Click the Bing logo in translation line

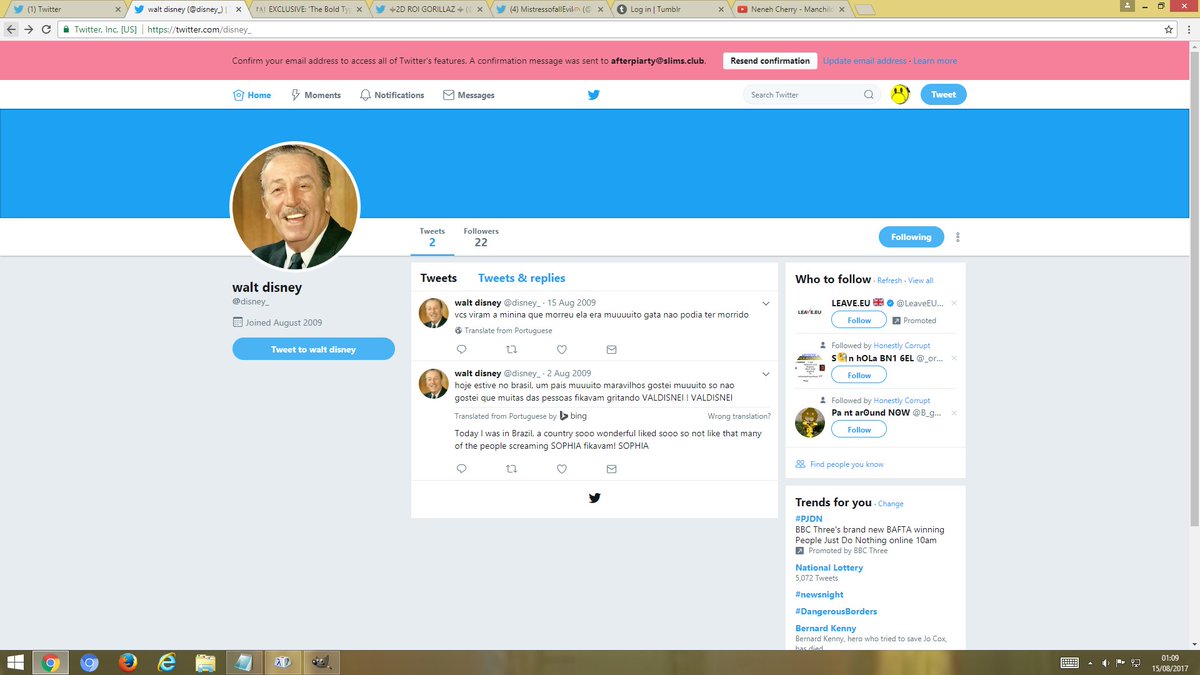[x=573, y=416]
